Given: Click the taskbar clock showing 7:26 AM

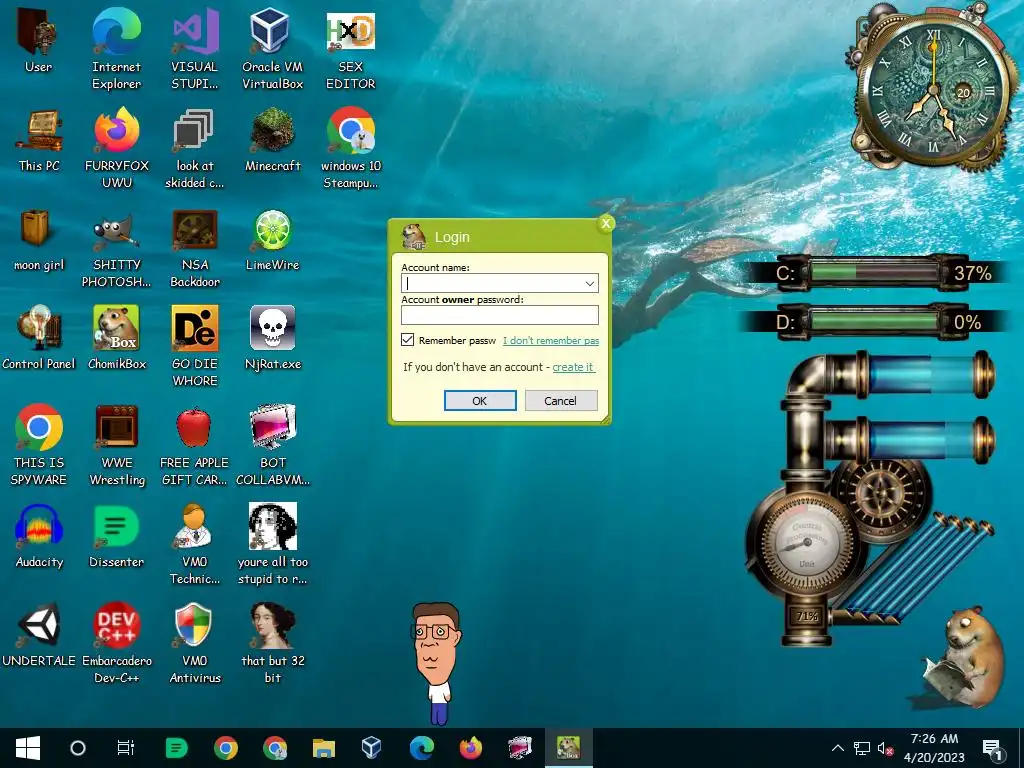Looking at the screenshot, I should pyautogui.click(x=934, y=748).
